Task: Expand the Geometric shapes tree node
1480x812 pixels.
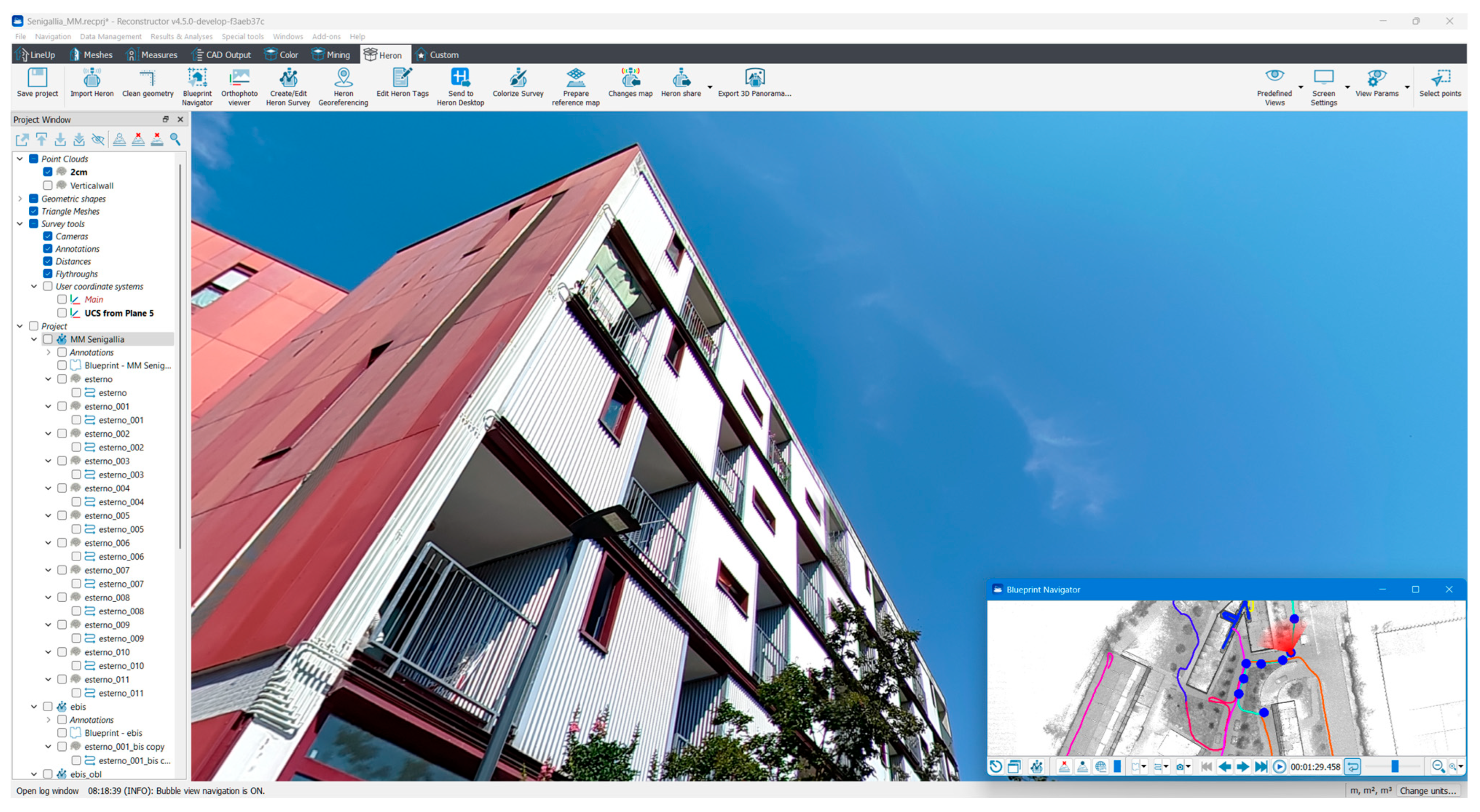Action: (x=20, y=199)
